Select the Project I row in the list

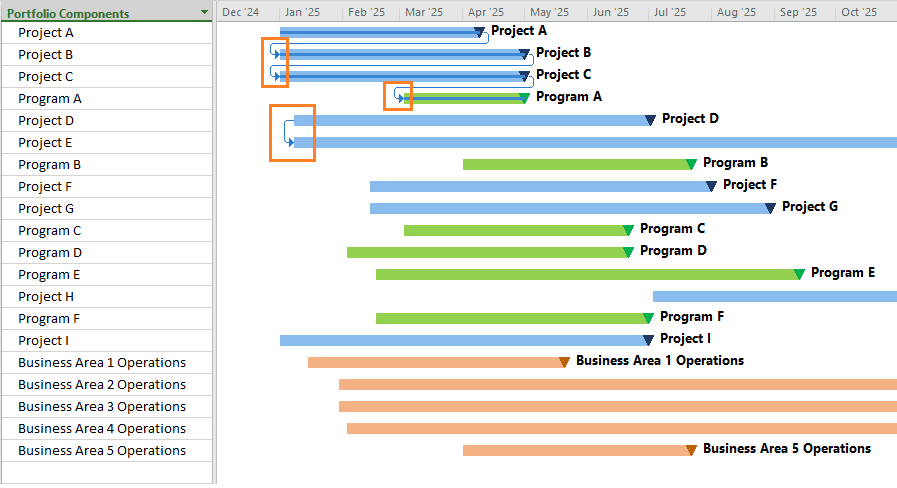[x=107, y=341]
